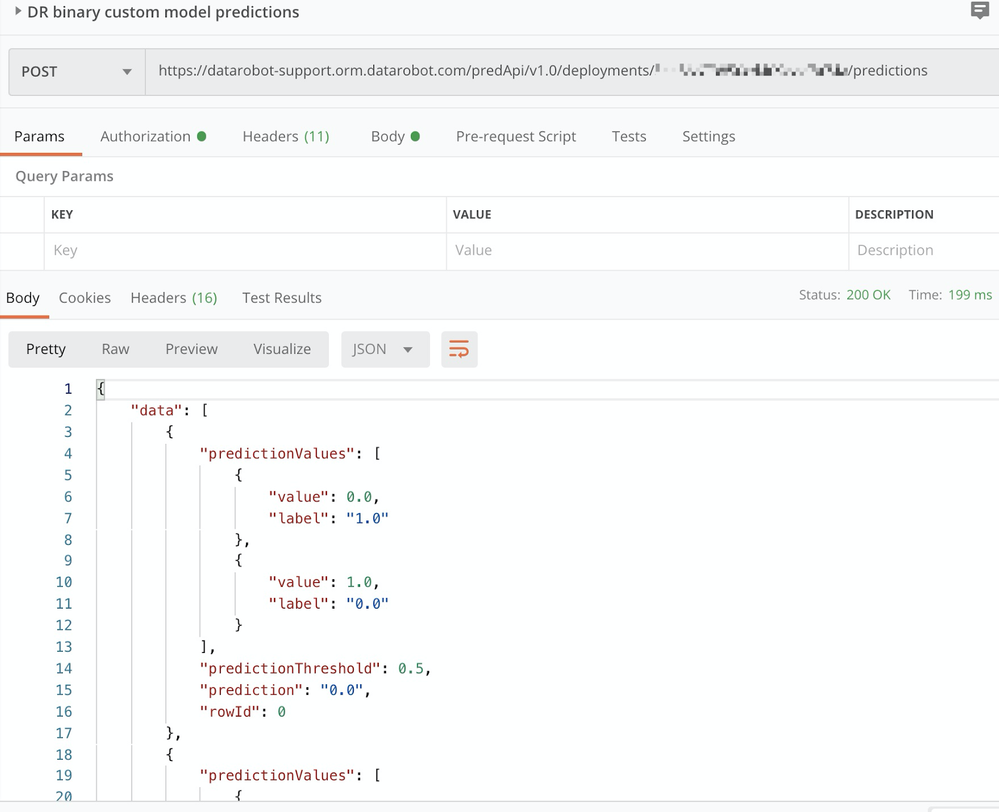Open the Visualize response view
Viewport: 999px width, 812px height.
(x=282, y=349)
